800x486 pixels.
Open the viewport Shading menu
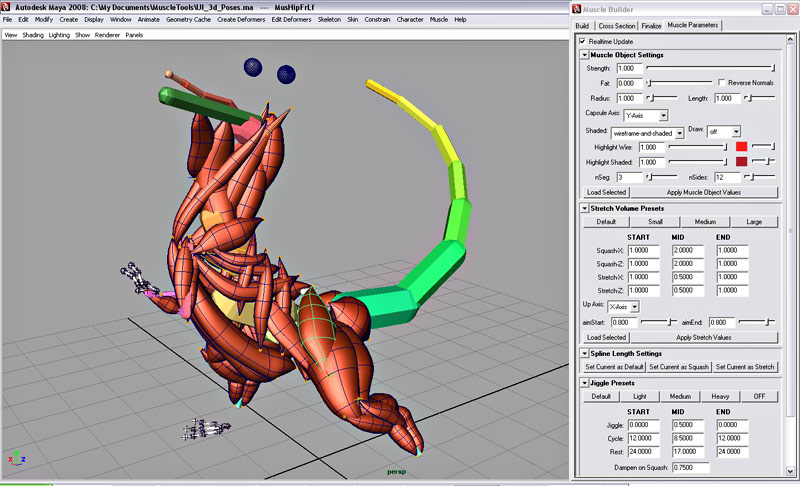(33, 35)
